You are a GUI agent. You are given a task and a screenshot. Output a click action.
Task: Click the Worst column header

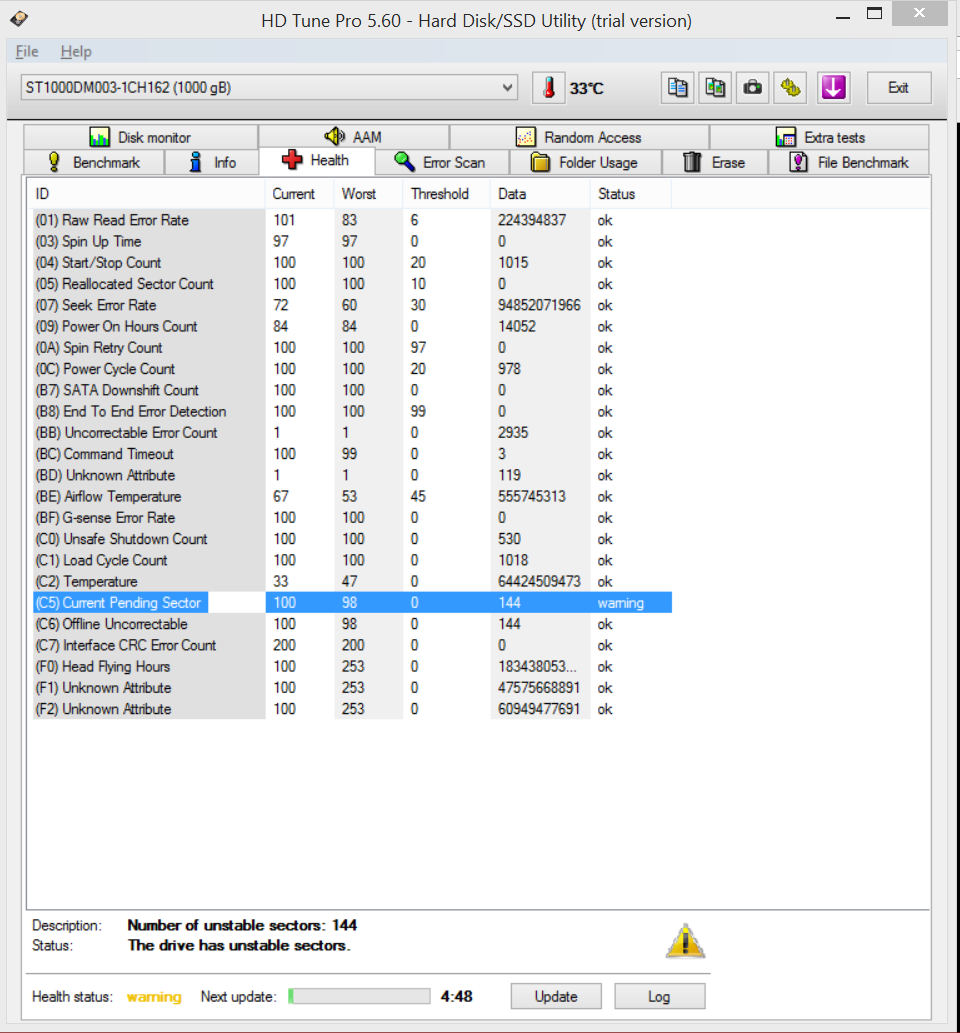coord(368,194)
